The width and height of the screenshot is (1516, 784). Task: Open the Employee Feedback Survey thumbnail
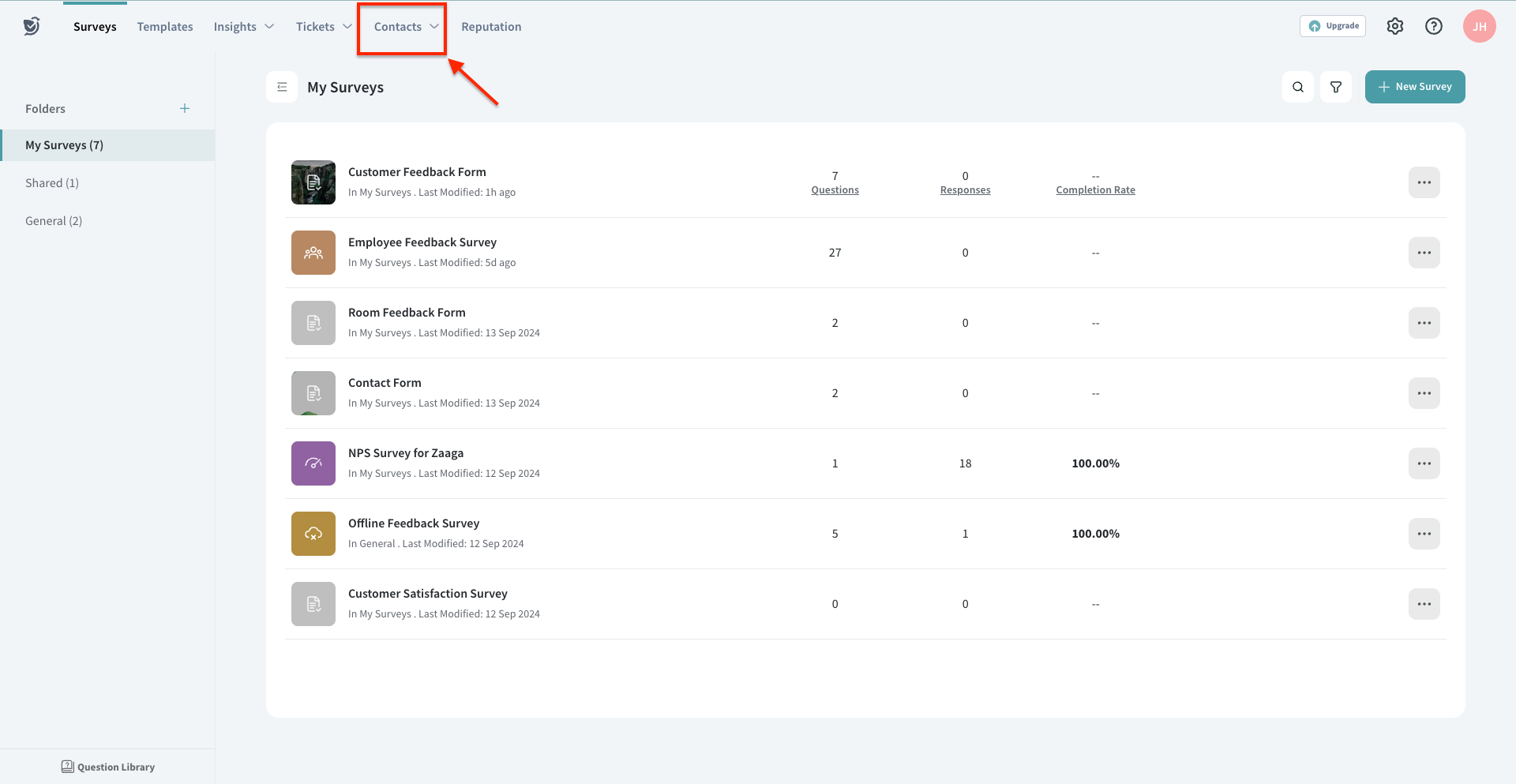click(x=313, y=253)
